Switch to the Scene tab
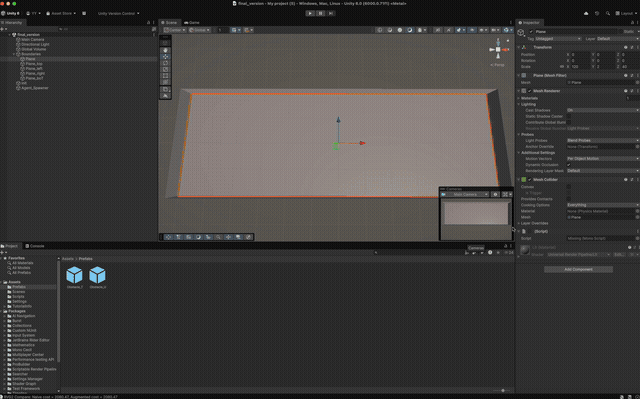640x399 pixels. [169, 22]
